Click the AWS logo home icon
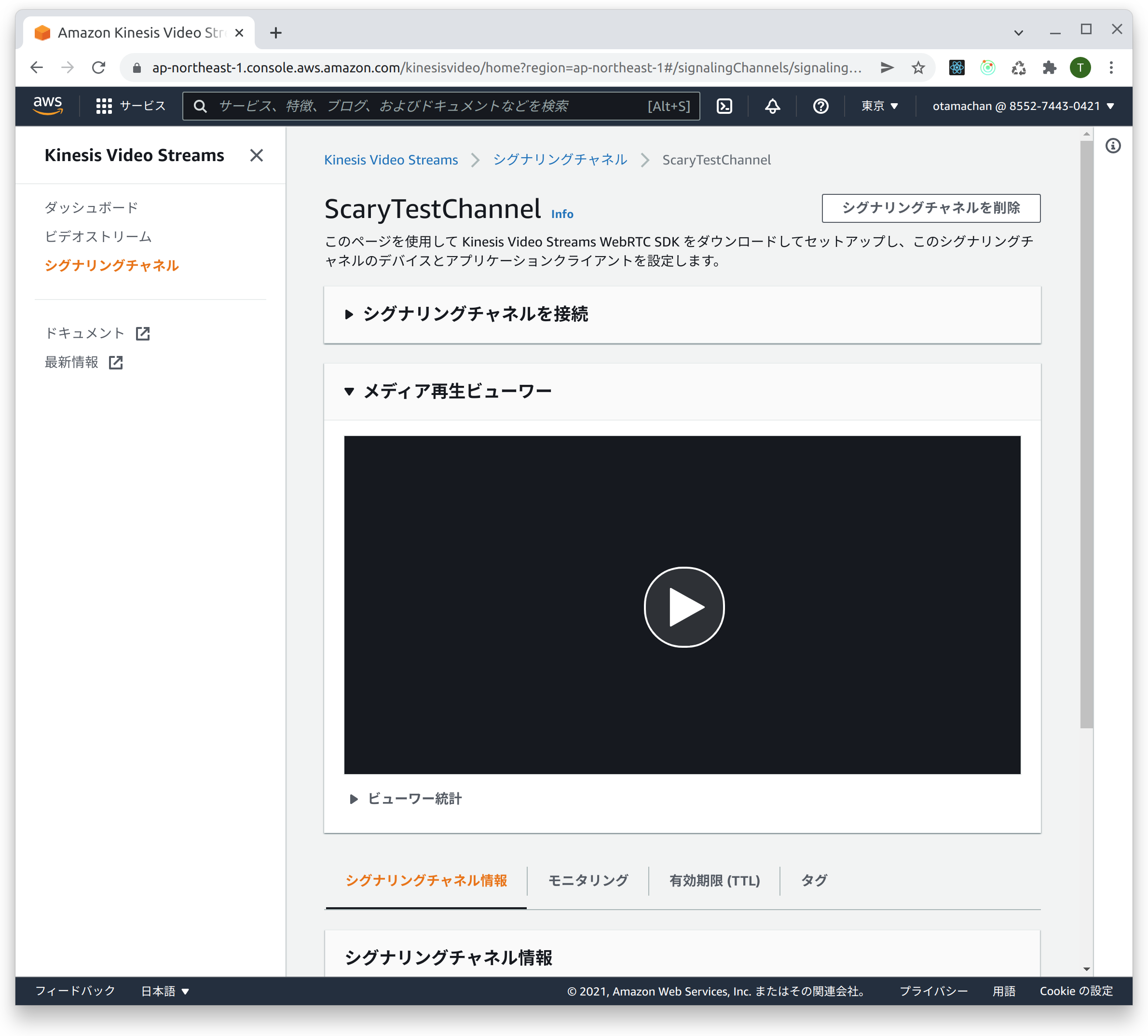Viewport: 1148px width, 1036px height. pyautogui.click(x=48, y=105)
